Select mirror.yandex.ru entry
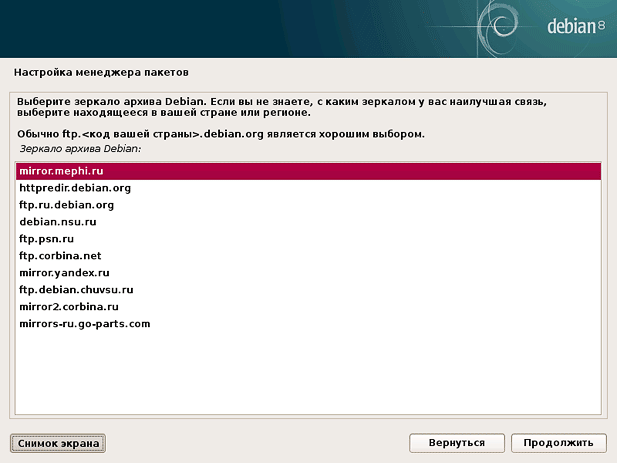The height and width of the screenshot is (463, 617). (308, 273)
